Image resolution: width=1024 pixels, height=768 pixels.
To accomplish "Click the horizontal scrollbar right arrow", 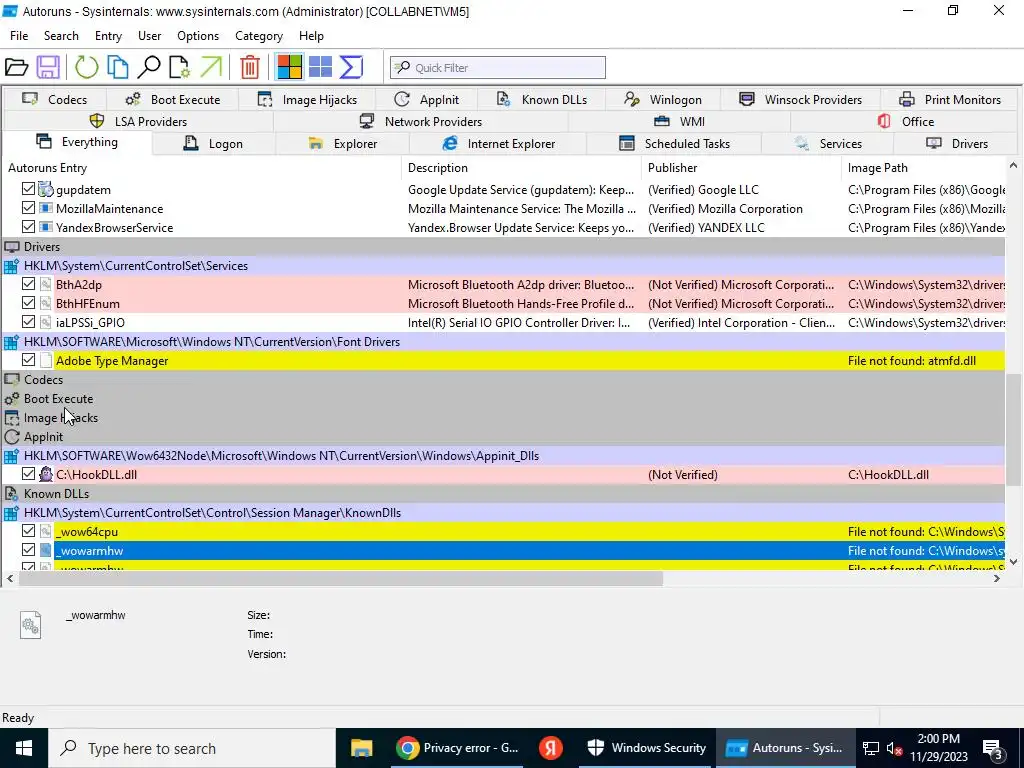I will (x=997, y=578).
